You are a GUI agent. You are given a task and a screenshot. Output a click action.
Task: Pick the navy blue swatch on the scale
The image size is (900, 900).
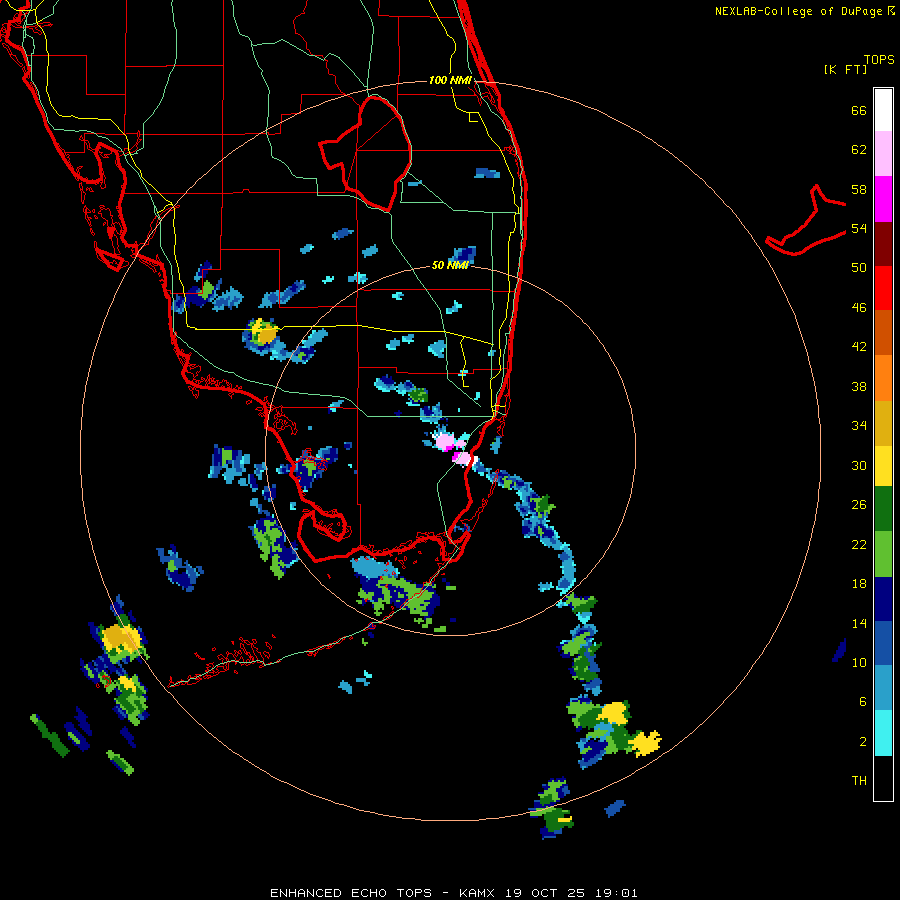click(883, 599)
